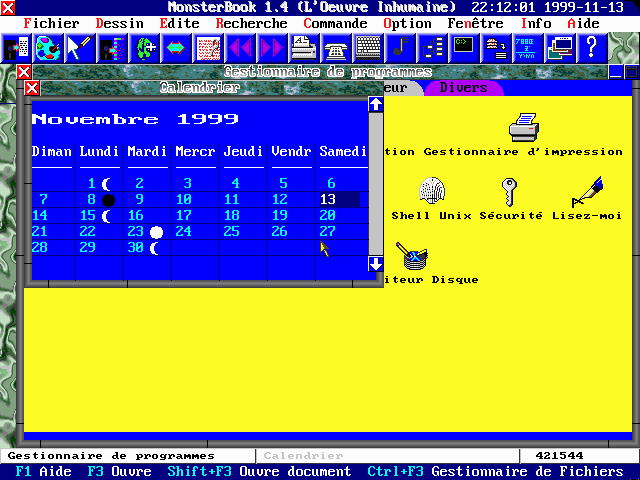Select day 28 in the calendar
The image size is (640, 480).
pyautogui.click(x=40, y=247)
